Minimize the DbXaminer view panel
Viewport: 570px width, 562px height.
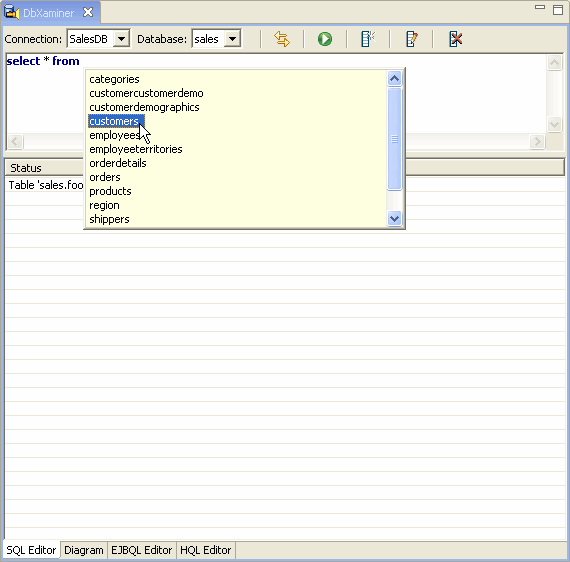540,7
